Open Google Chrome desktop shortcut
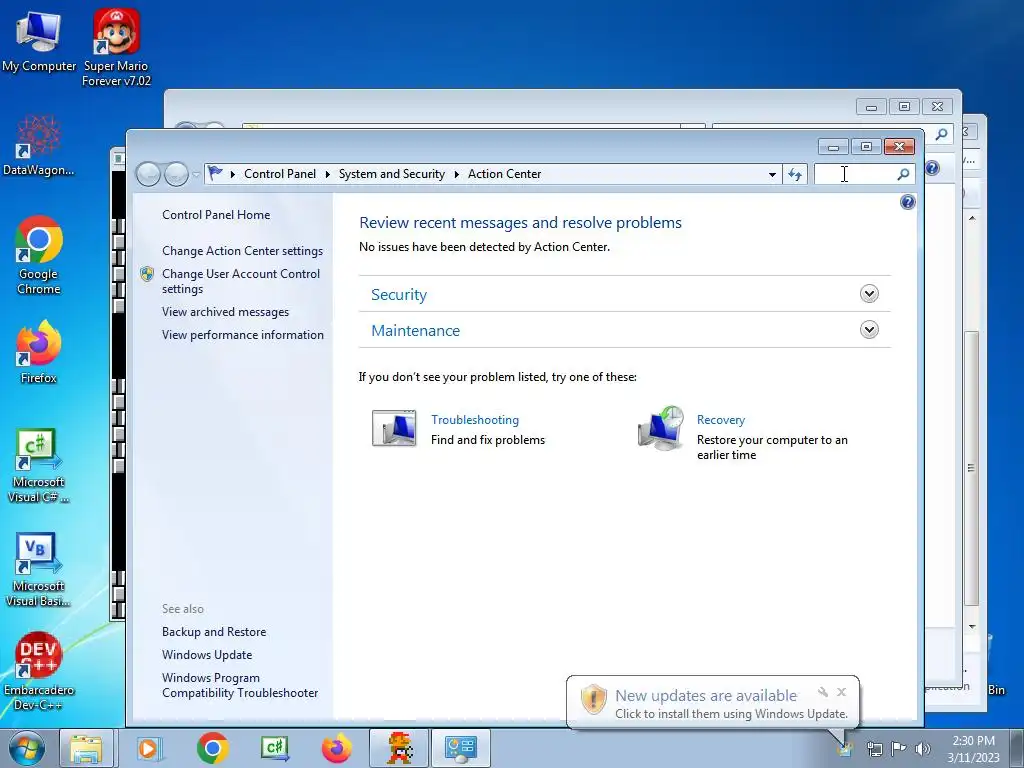 pyautogui.click(x=38, y=255)
